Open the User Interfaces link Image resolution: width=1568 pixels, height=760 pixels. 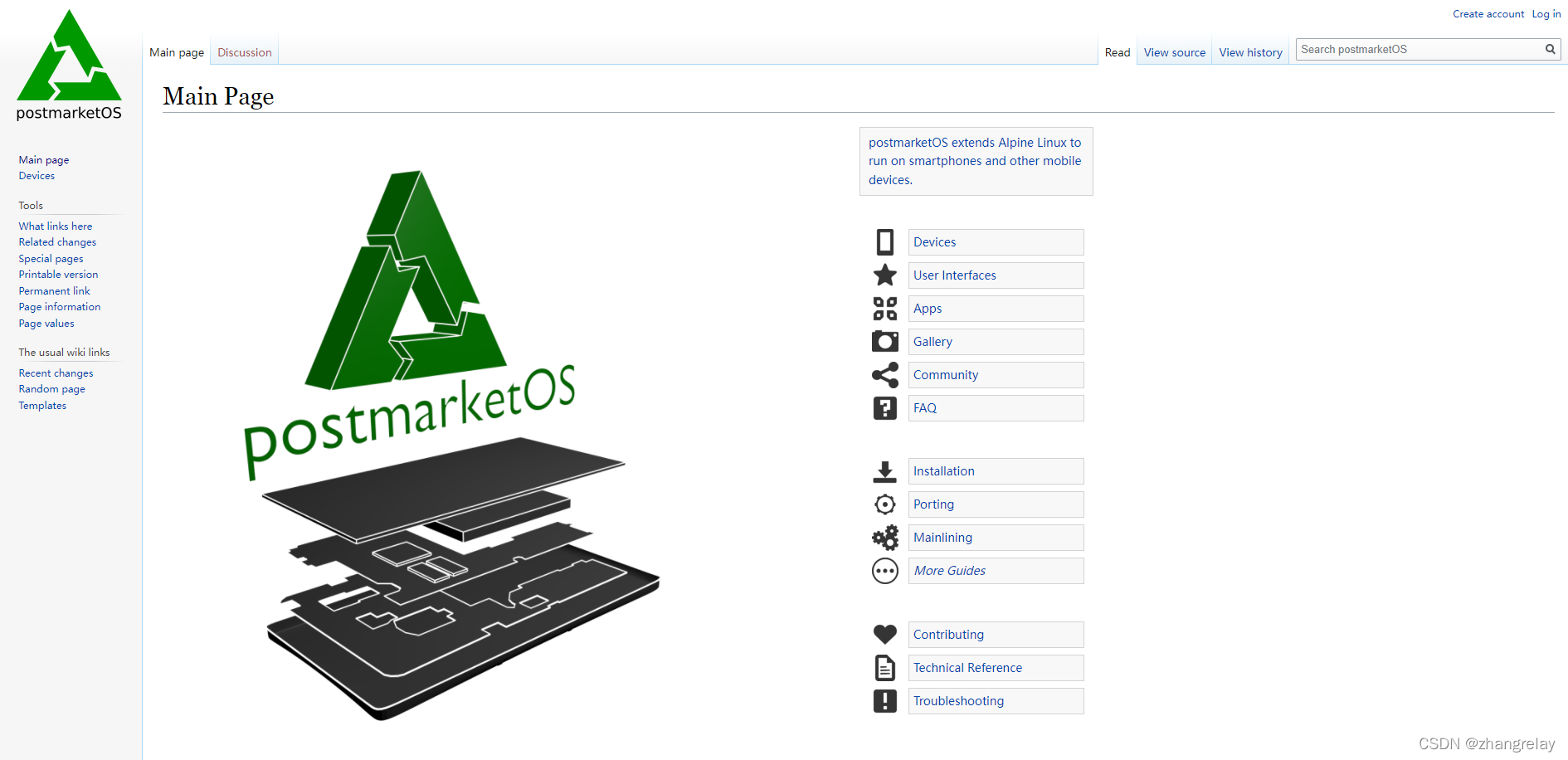pos(955,275)
